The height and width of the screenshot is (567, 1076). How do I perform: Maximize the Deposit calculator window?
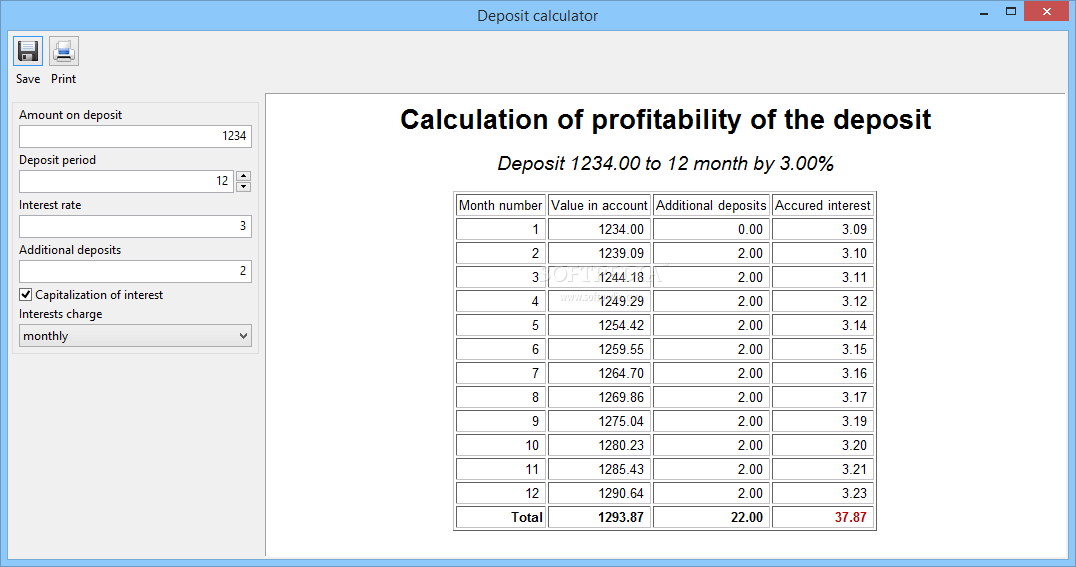coord(1011,12)
